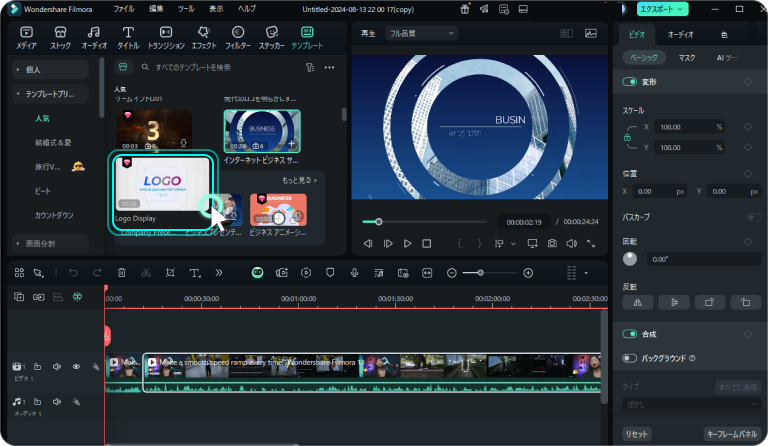Click the リセット reset button
This screenshot has width=768, height=446.
point(637,434)
